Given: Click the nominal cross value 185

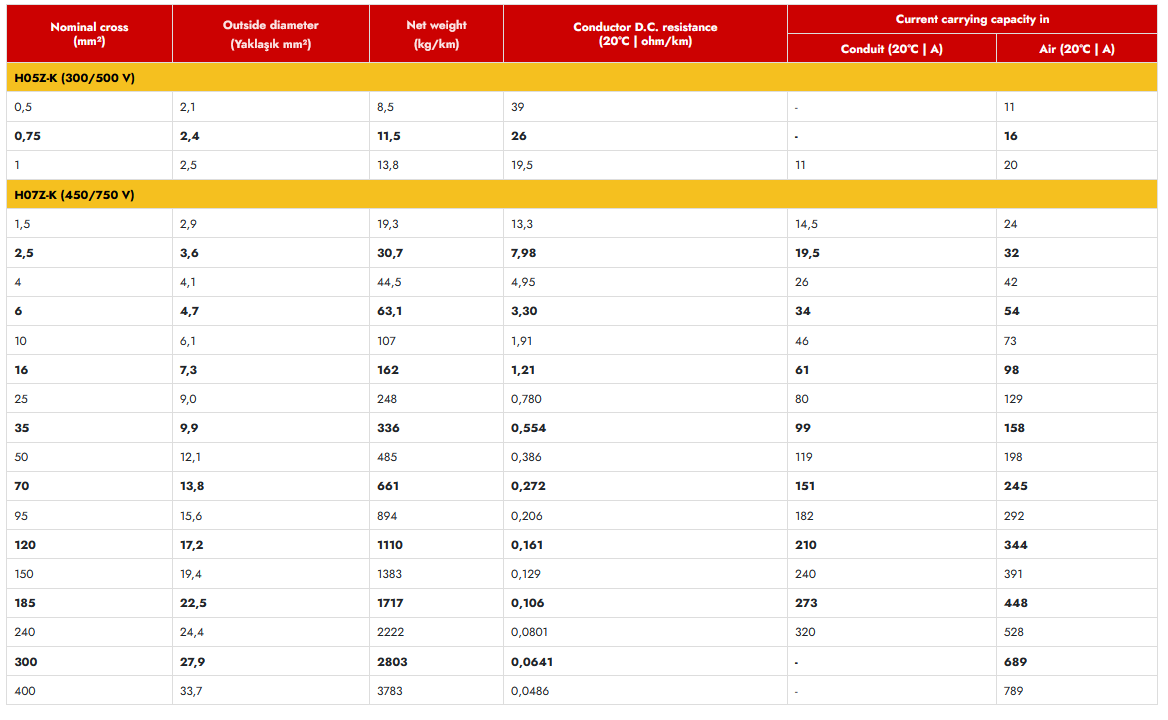Looking at the screenshot, I should 25,603.
